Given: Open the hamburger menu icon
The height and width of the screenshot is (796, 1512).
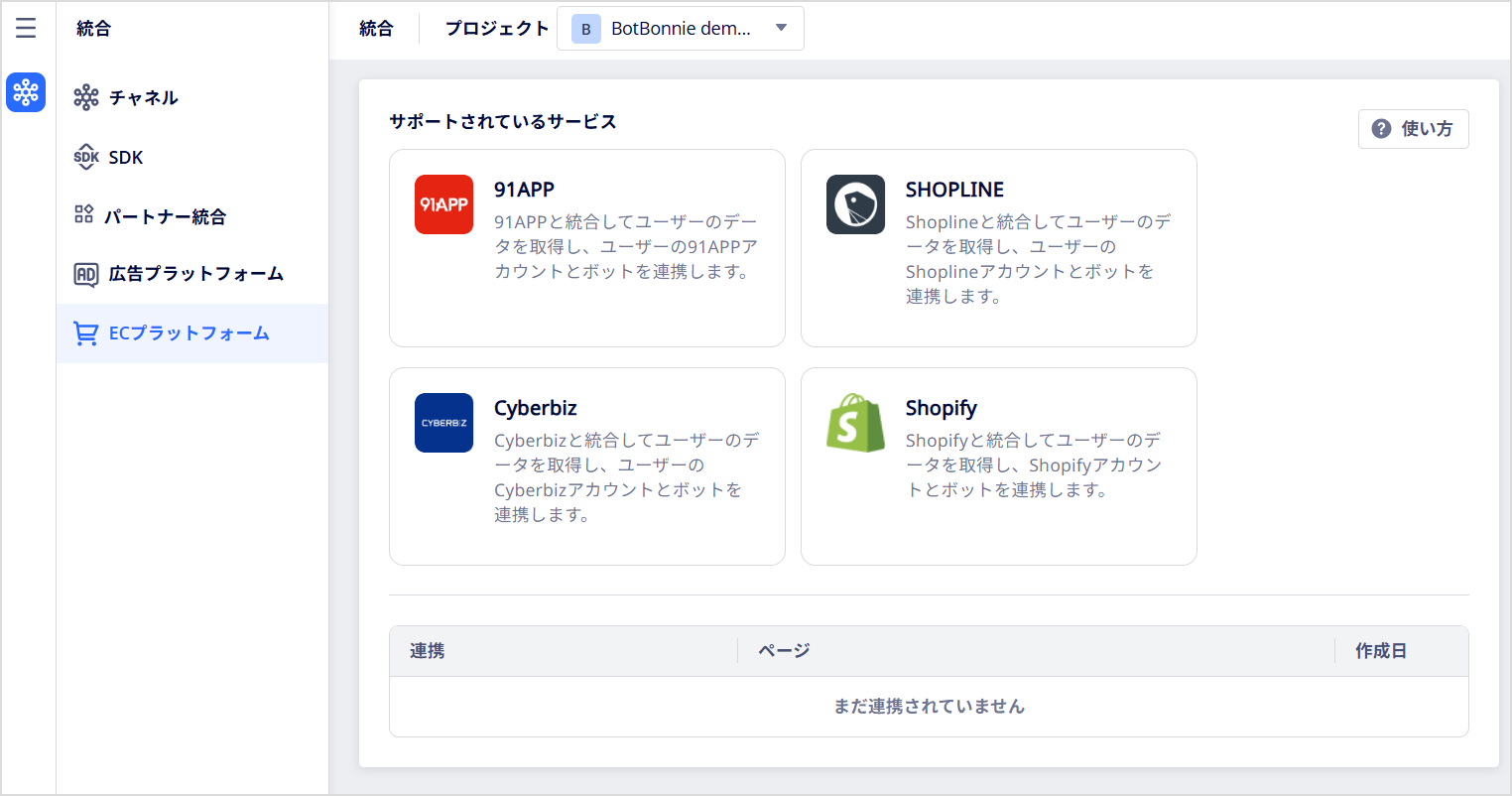Looking at the screenshot, I should tap(26, 28).
